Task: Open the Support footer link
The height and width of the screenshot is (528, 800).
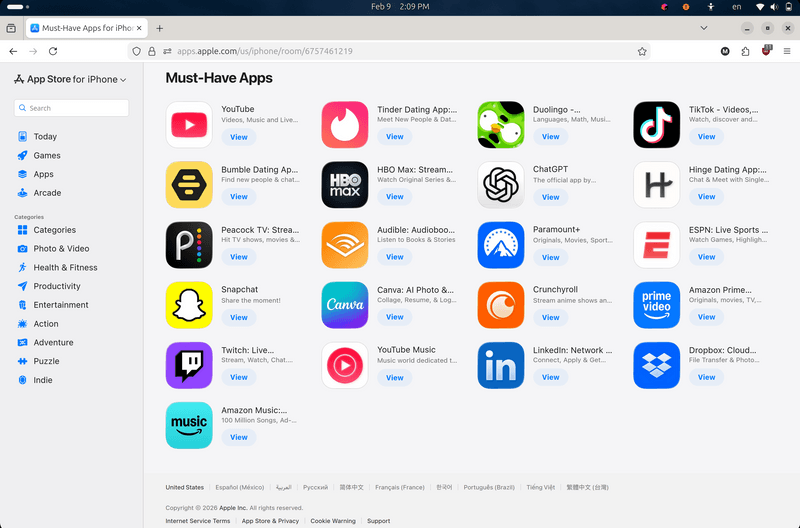Action: point(379,521)
